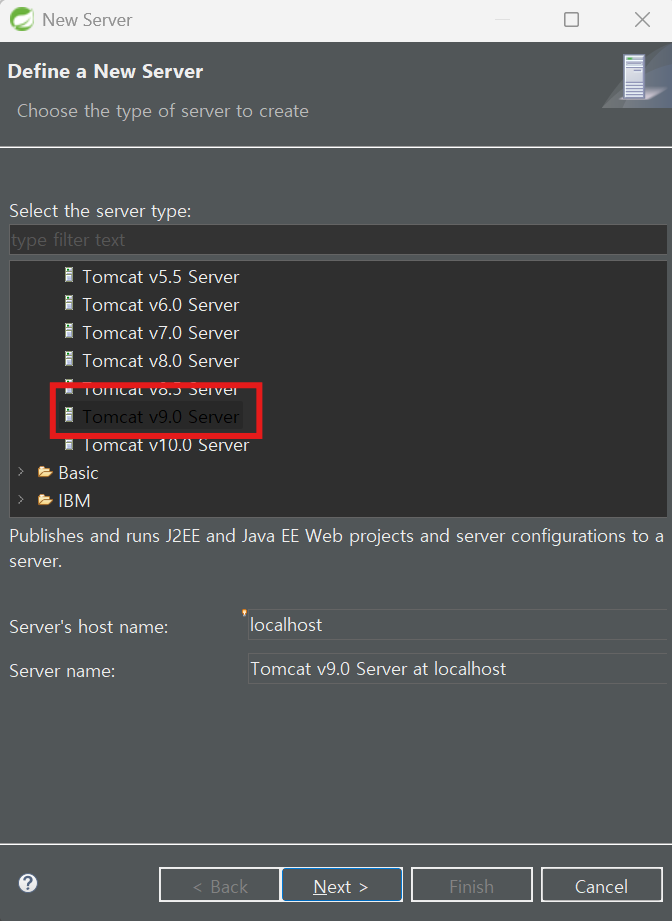Expand the IBM category
This screenshot has width=672, height=921.
[21, 500]
